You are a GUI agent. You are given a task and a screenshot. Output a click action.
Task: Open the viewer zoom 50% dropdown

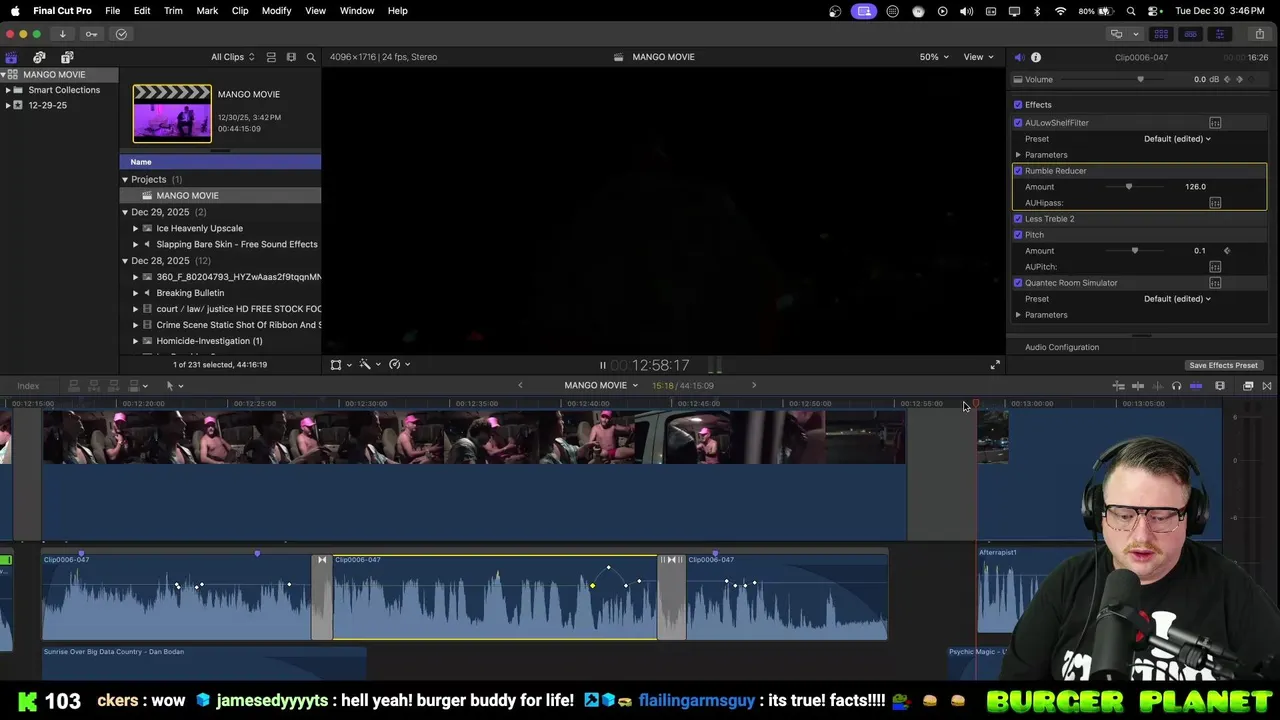click(x=934, y=57)
